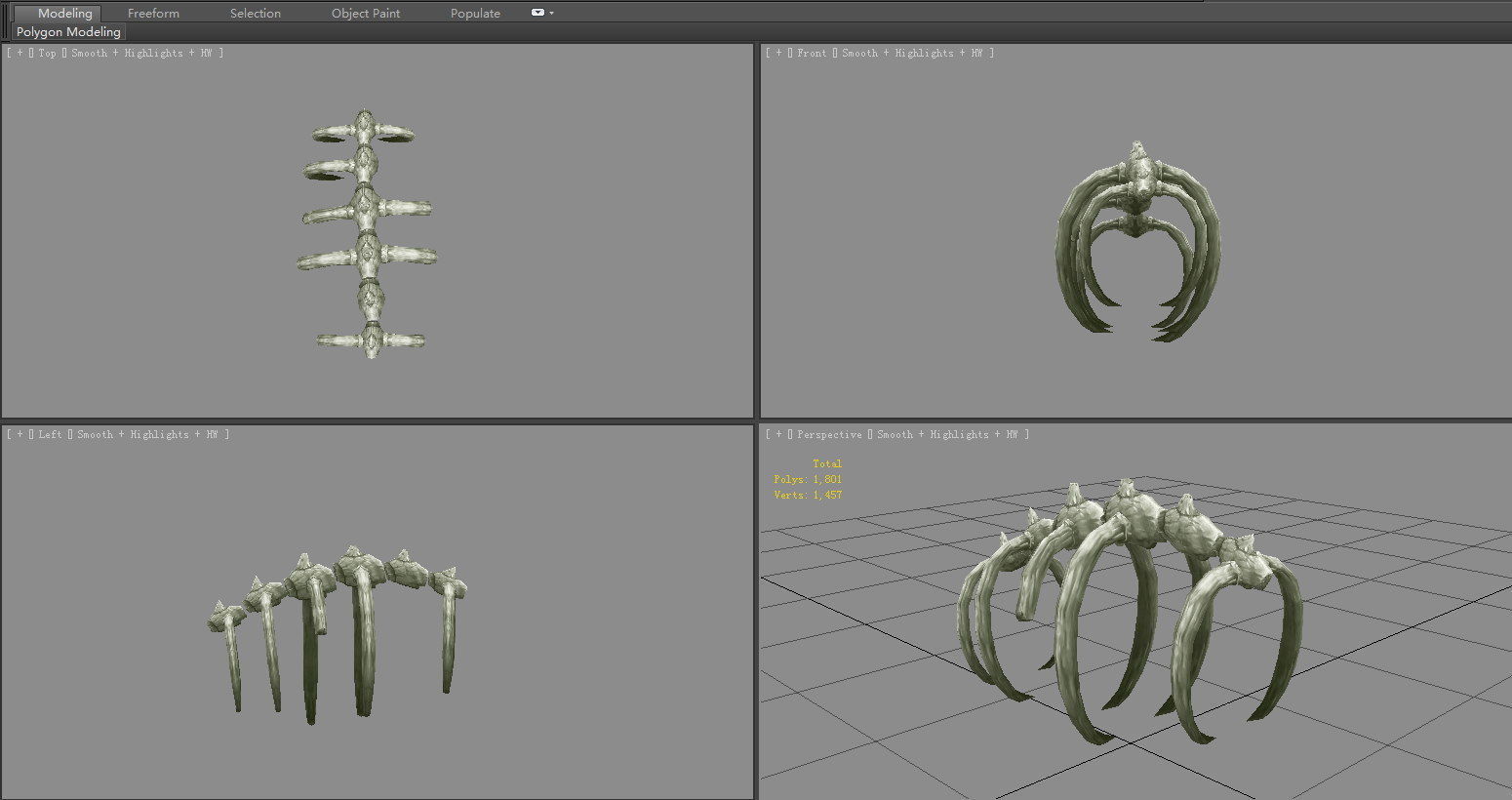
Task: Open Top viewport Smooth + Highlights shading menu
Action: pyautogui.click(x=141, y=54)
